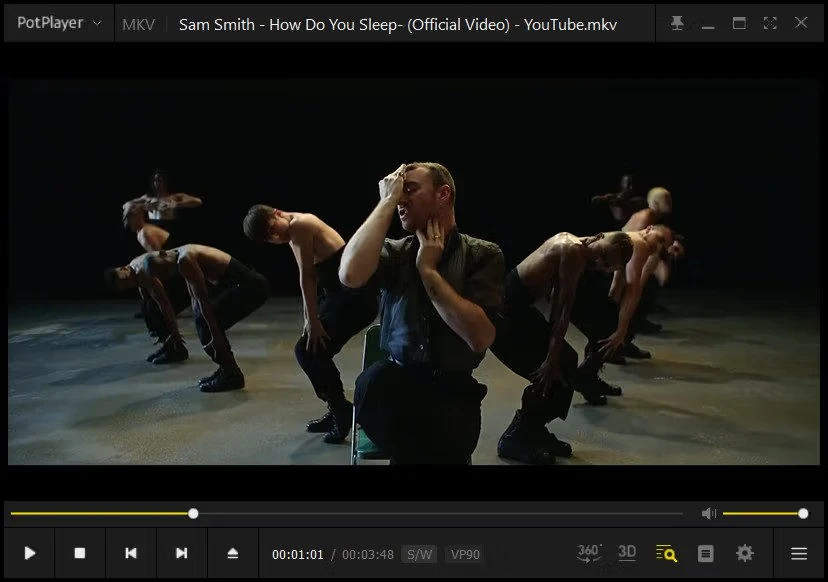This screenshot has height=582, width=828.
Task: Click the volume slider track
Action: [x=760, y=513]
